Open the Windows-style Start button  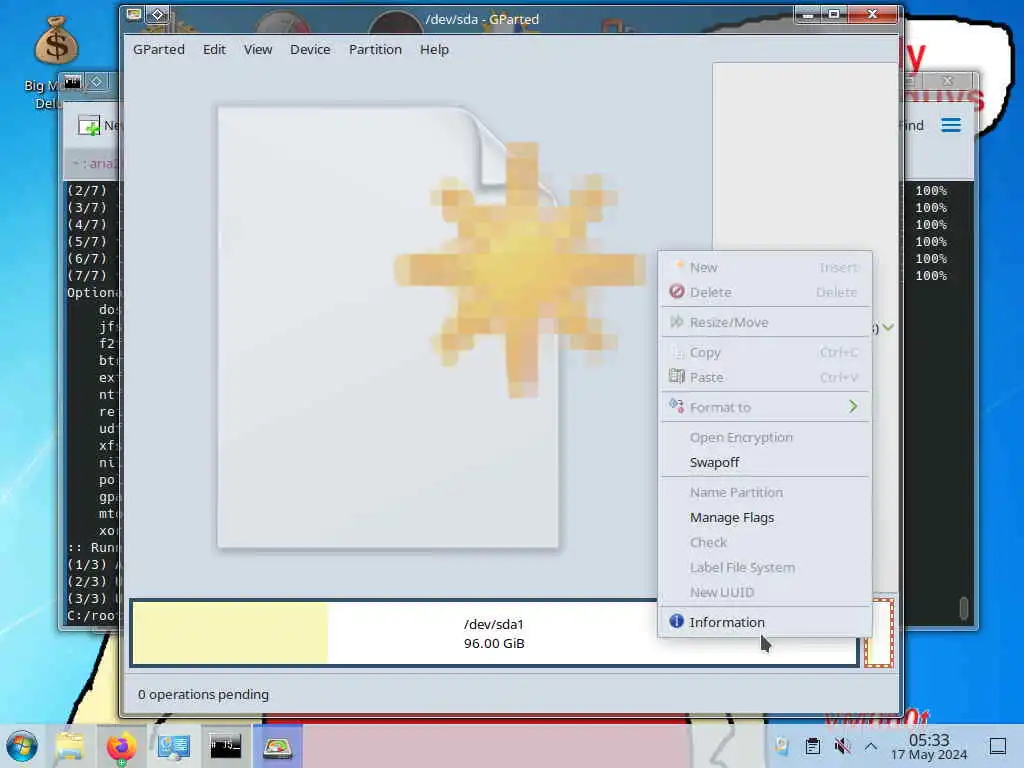coord(22,746)
